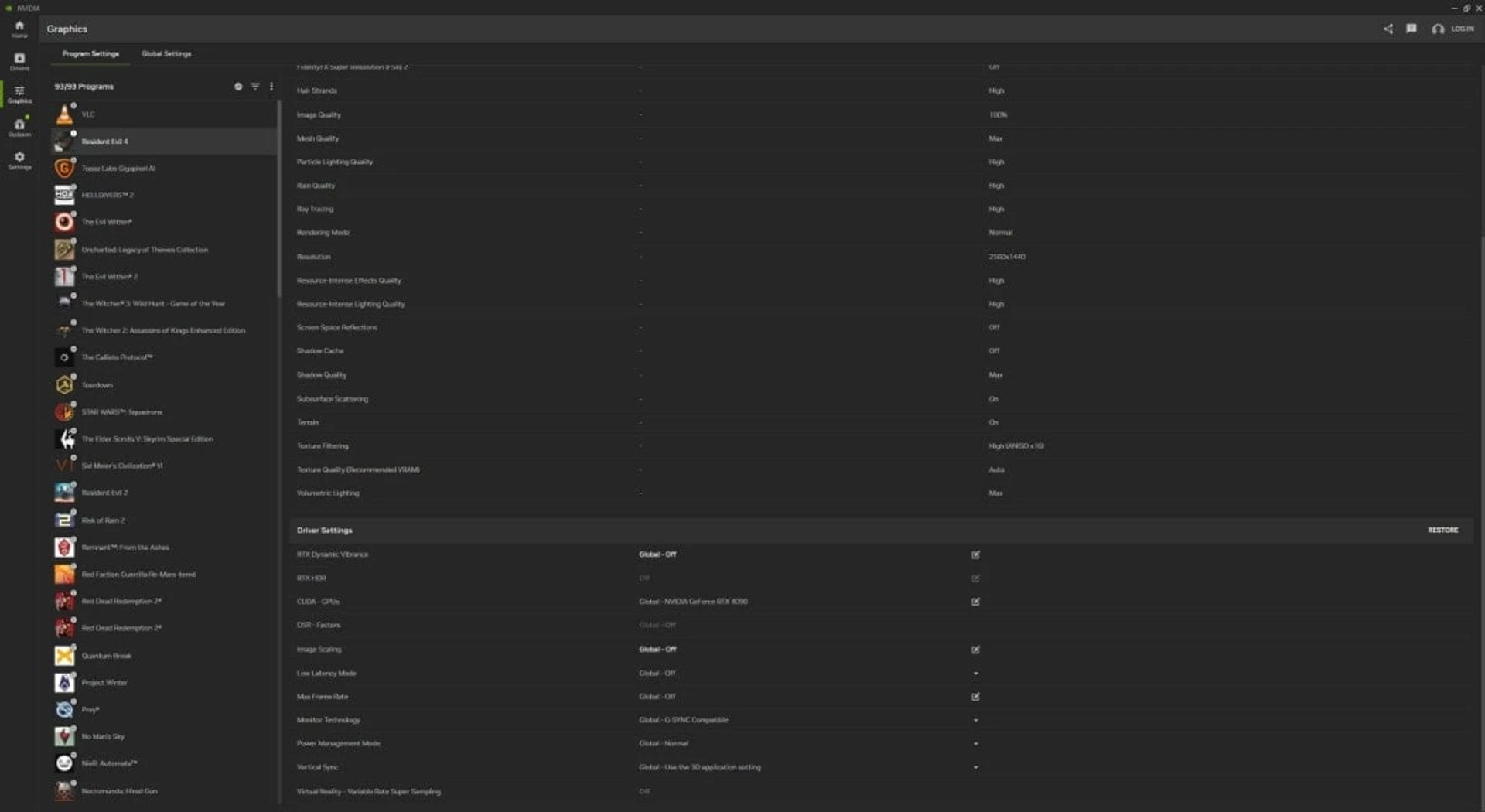Image resolution: width=1485 pixels, height=812 pixels.
Task: Select the Quantum Break program icon
Action: [65, 656]
